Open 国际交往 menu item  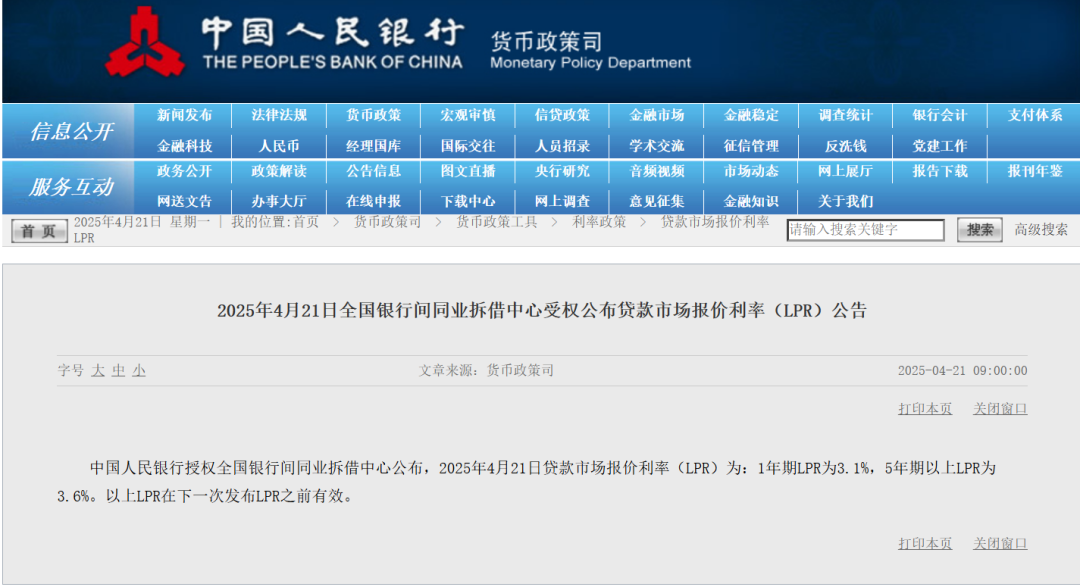coord(468,146)
